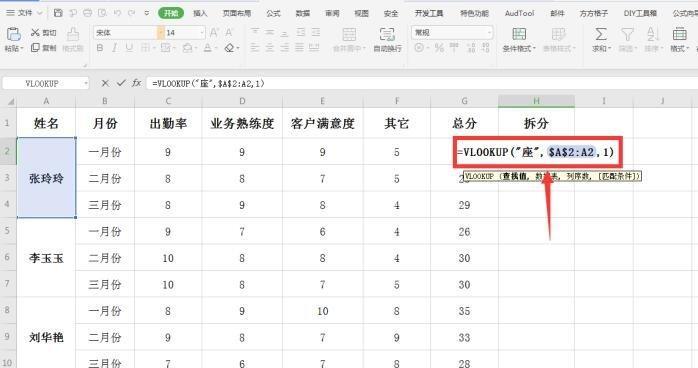Open the Name Box VLOOKUP dropdown
The height and width of the screenshot is (368, 698).
[x=85, y=83]
